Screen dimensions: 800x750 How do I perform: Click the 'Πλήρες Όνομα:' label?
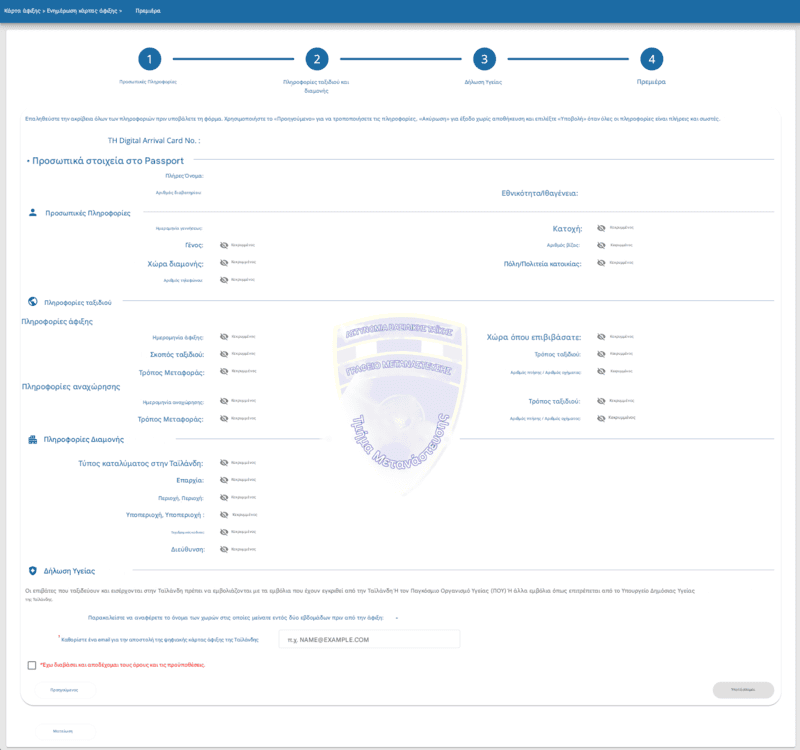pos(184,176)
